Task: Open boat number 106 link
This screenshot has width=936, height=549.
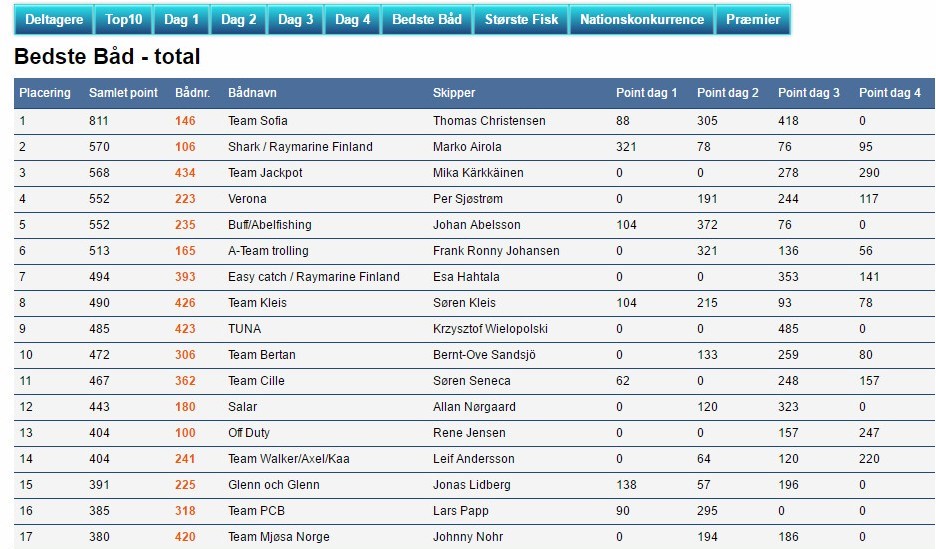Action: (185, 147)
